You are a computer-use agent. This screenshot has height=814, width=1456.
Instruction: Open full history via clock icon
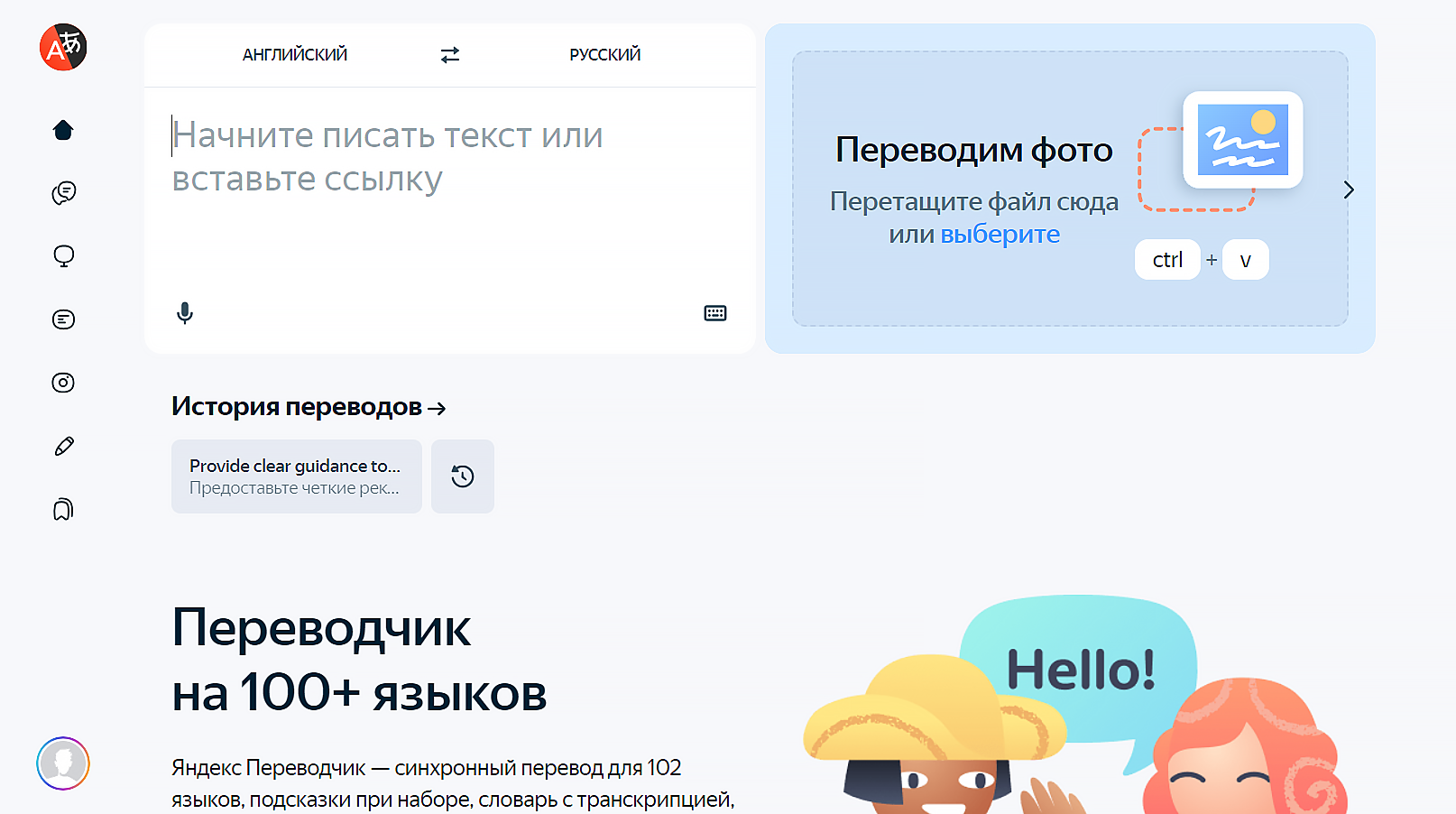[463, 476]
